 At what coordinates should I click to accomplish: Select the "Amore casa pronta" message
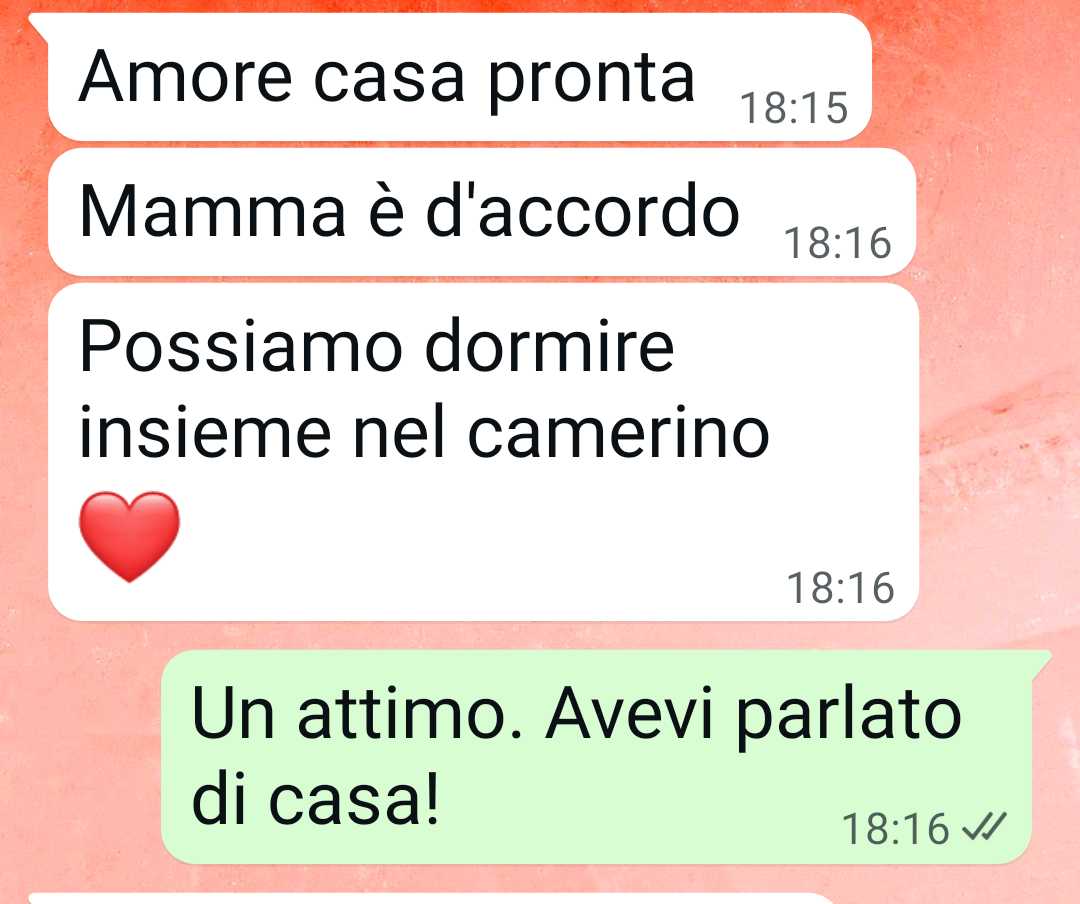pos(460,76)
